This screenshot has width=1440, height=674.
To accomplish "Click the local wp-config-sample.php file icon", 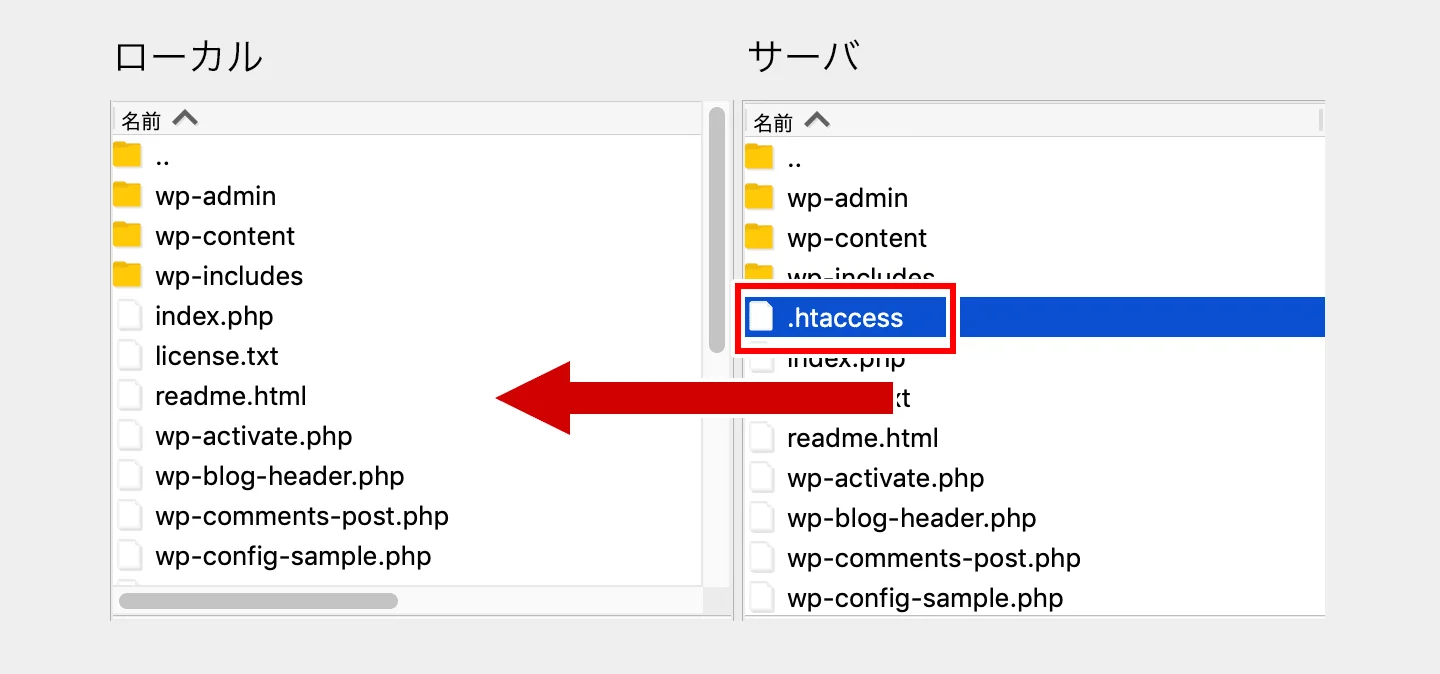I will tap(130, 556).
